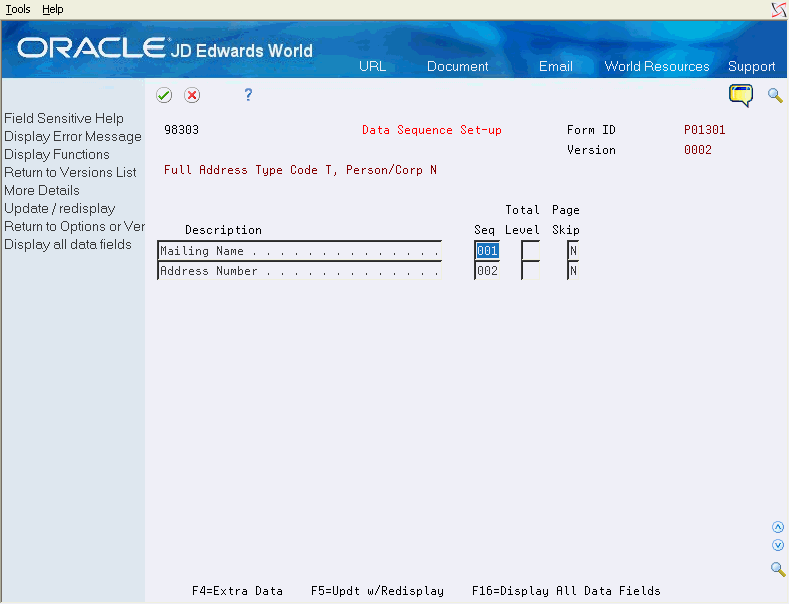Click the Oracle JD Edwards World logo

point(165,49)
